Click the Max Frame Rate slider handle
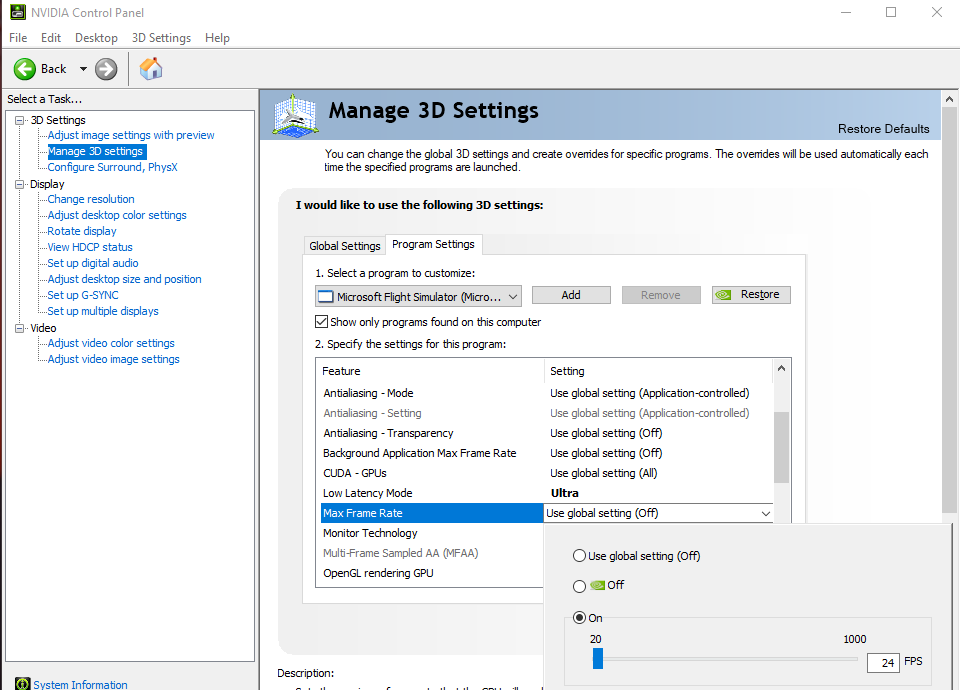This screenshot has height=690, width=960. pos(598,659)
